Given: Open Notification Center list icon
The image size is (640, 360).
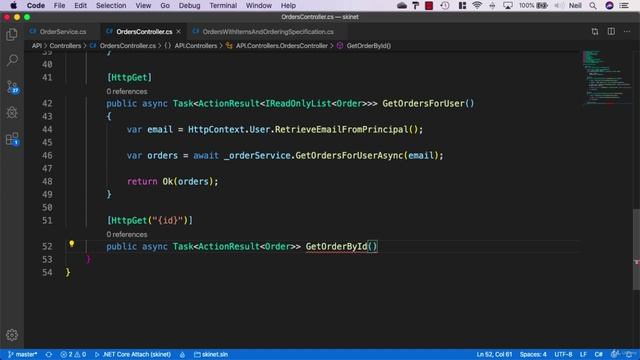Looking at the screenshot, I should pyautogui.click(x=624, y=5).
